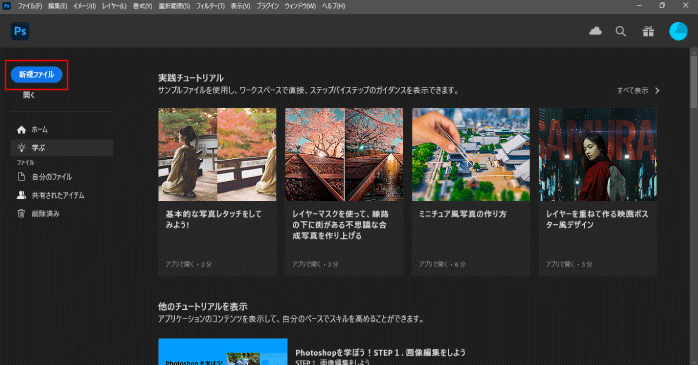Open the ウィンドウ(W) menu

click(x=300, y=6)
